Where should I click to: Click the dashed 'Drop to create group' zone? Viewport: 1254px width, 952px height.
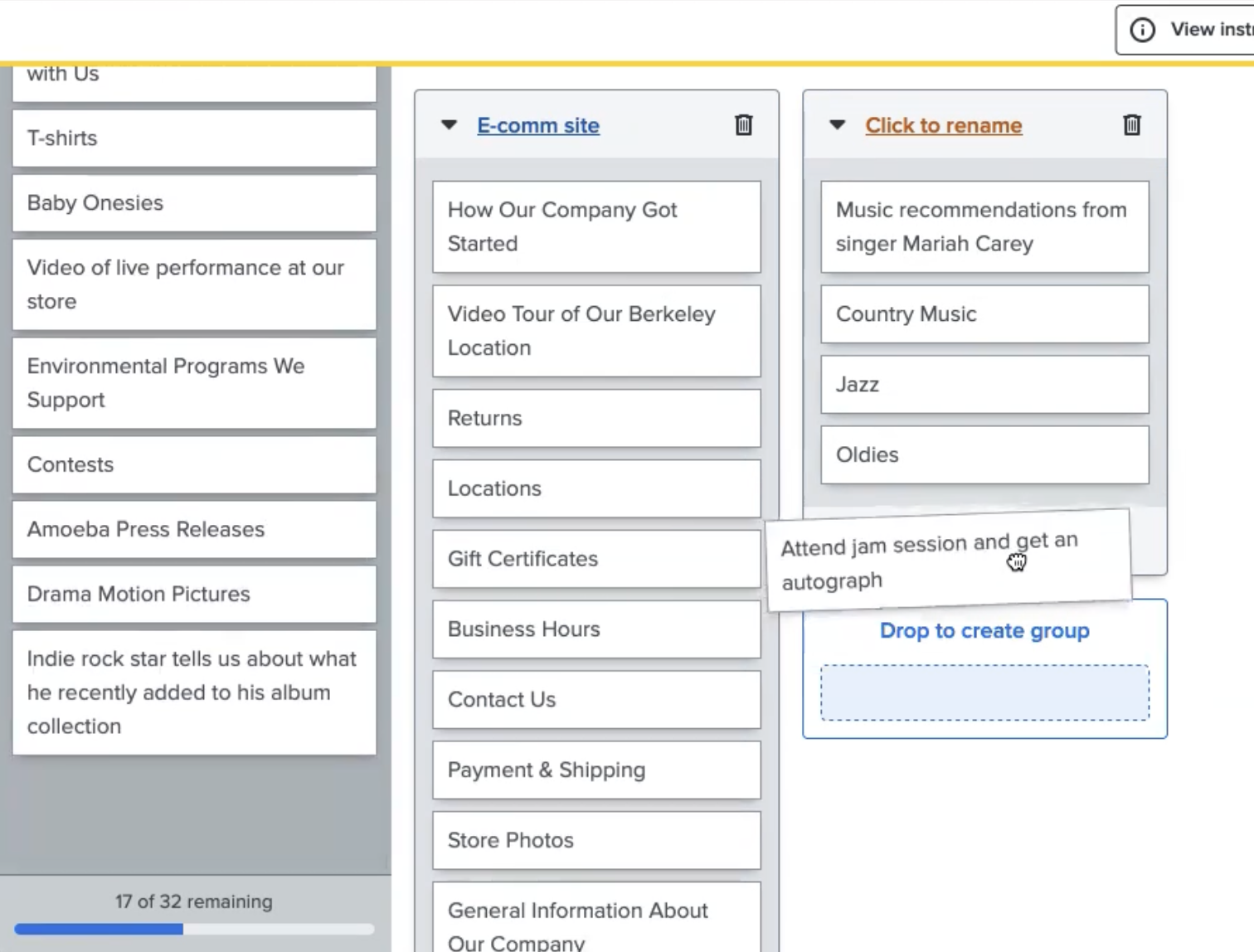pos(984,692)
